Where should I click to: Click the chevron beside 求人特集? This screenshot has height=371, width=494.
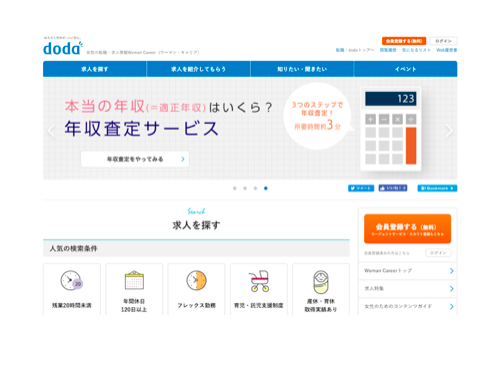[451, 289]
